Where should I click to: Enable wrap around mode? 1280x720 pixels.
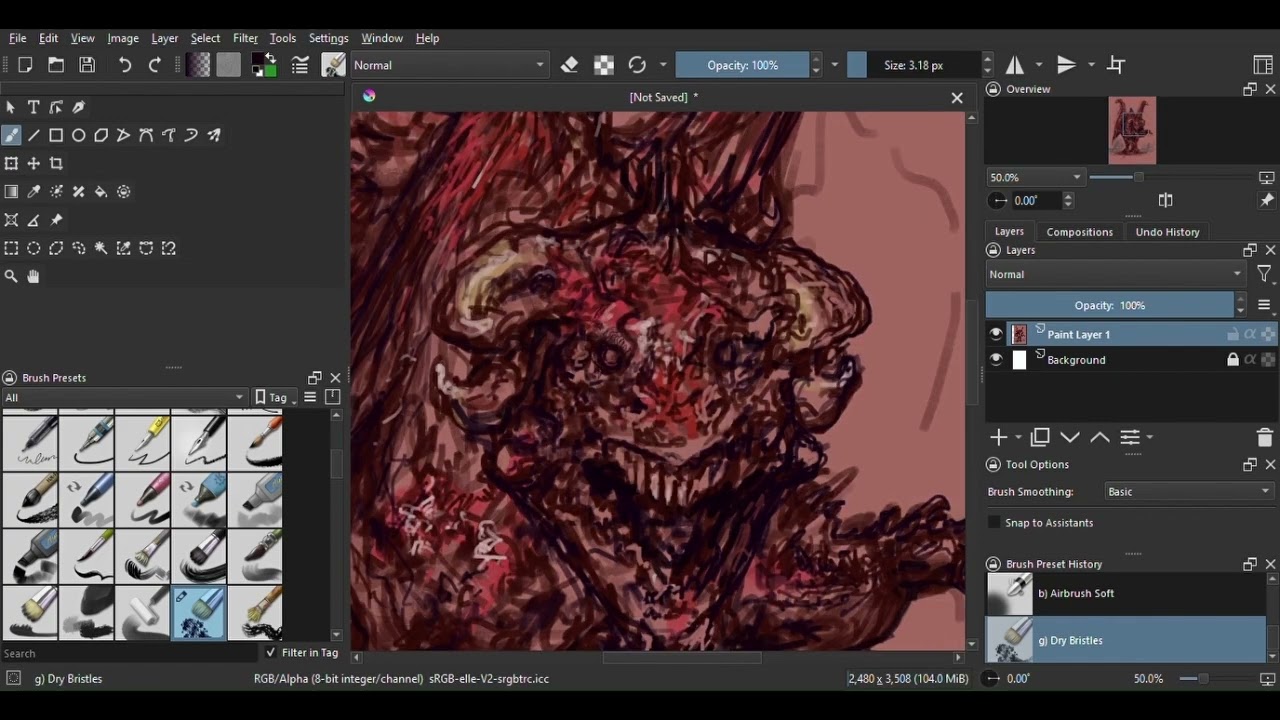click(x=1116, y=65)
